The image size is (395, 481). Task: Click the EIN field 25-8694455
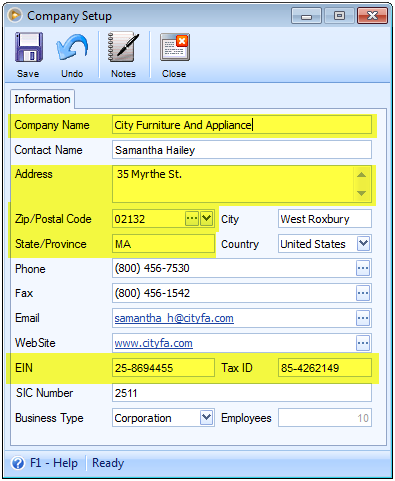[163, 368]
